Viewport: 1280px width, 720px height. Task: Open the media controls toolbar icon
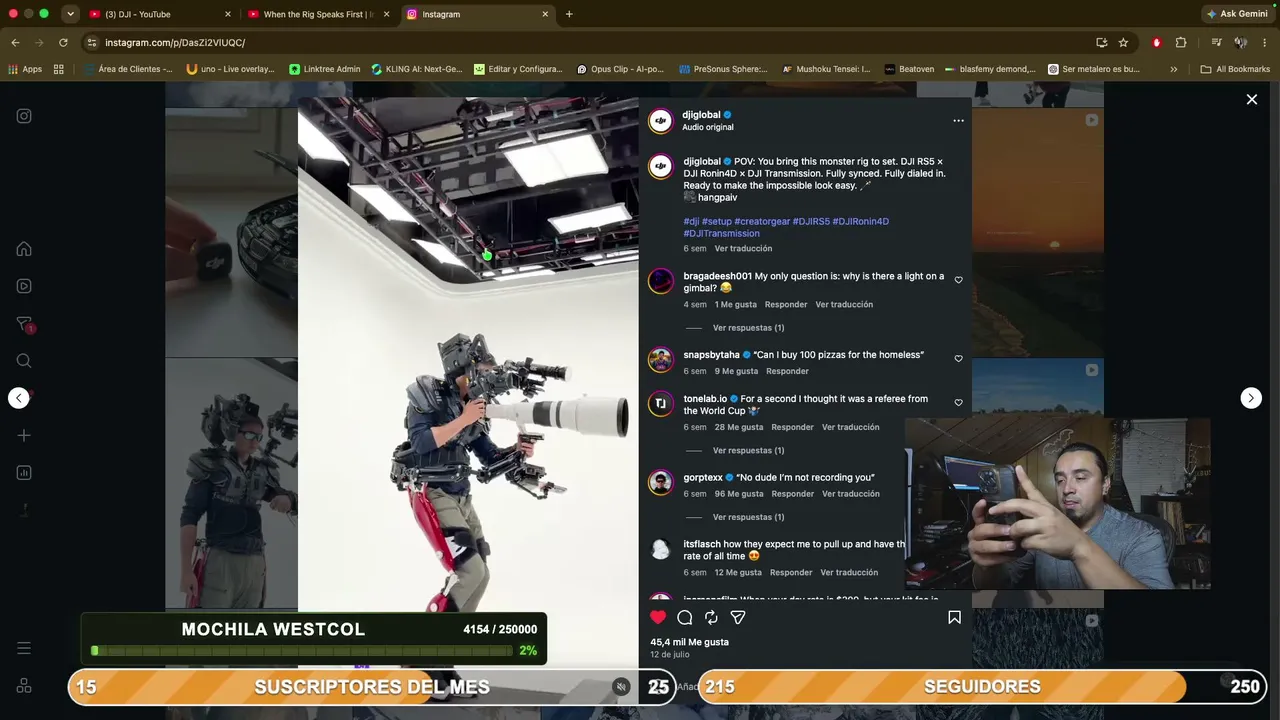pyautogui.click(x=1216, y=43)
